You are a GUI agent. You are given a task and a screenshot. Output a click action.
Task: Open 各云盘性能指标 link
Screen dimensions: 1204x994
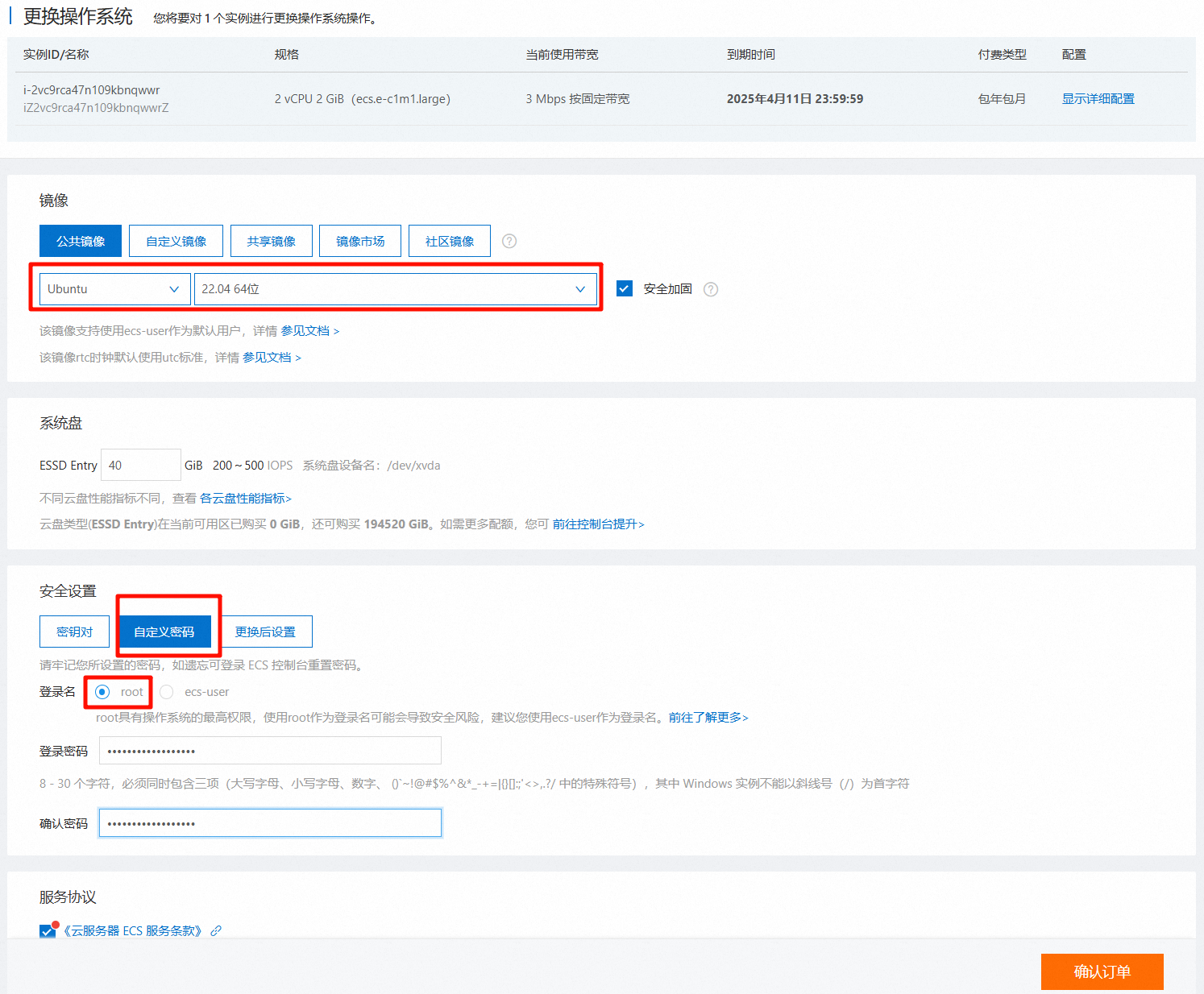pos(245,499)
